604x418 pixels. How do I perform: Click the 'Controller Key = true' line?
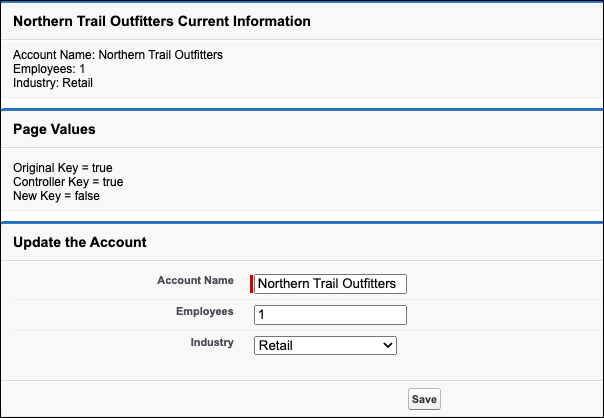[x=68, y=182]
